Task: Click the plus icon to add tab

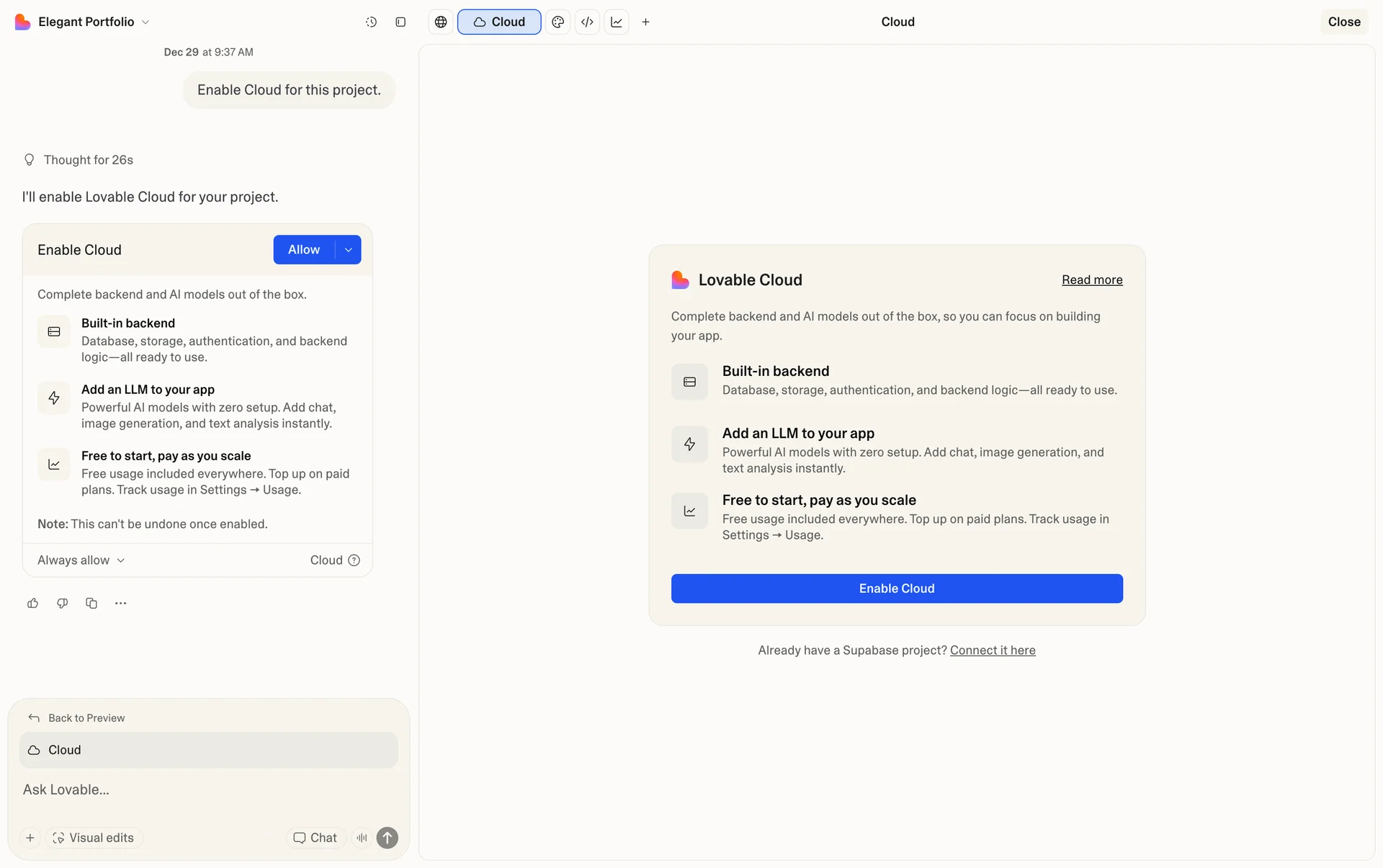Action: (645, 22)
